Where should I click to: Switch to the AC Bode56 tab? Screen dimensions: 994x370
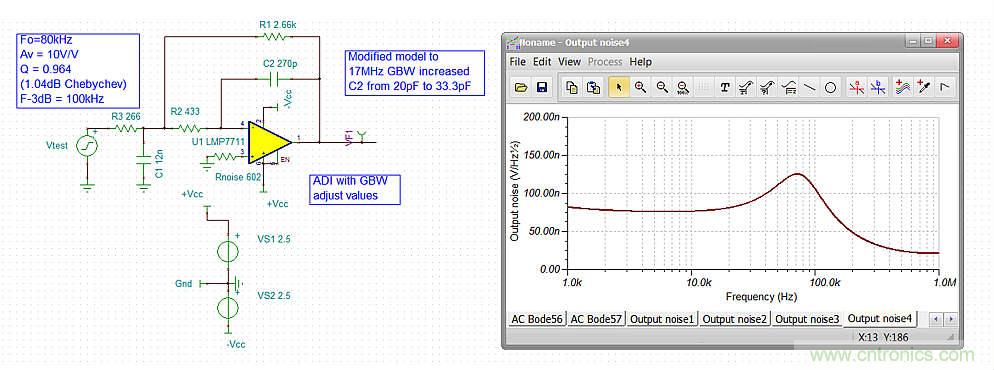[537, 319]
